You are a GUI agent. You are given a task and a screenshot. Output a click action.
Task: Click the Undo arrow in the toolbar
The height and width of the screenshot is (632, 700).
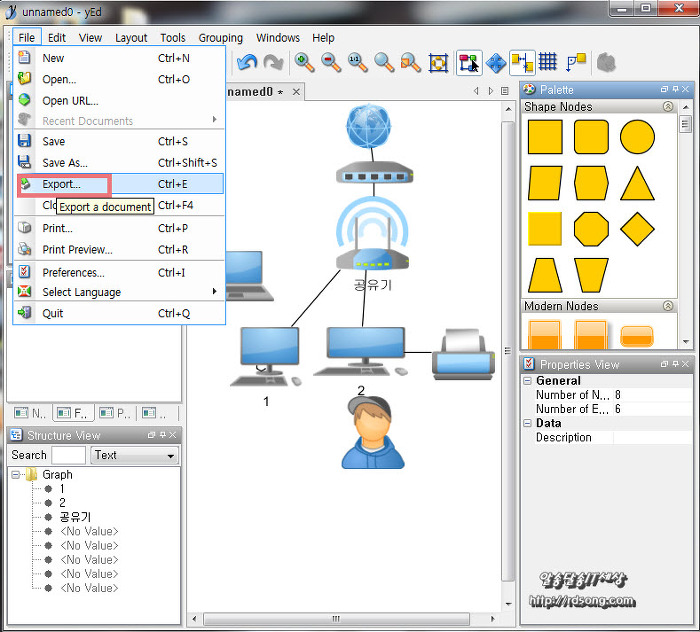pos(247,63)
